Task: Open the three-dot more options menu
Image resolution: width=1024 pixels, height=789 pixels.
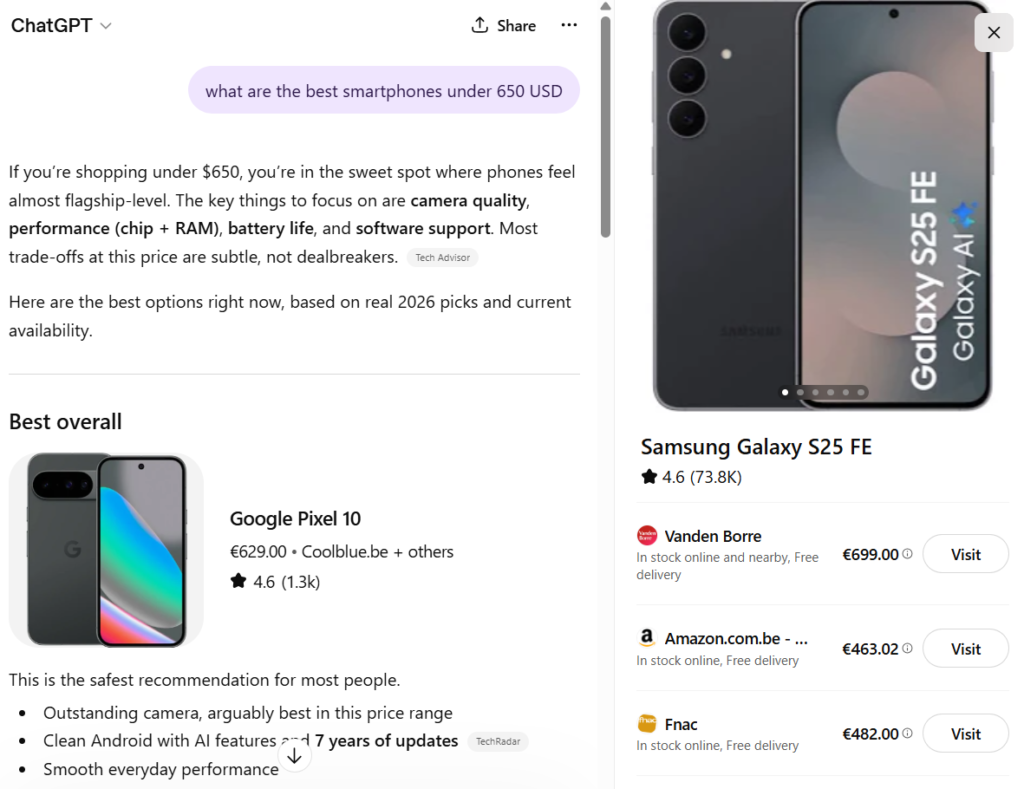Action: click(x=569, y=26)
